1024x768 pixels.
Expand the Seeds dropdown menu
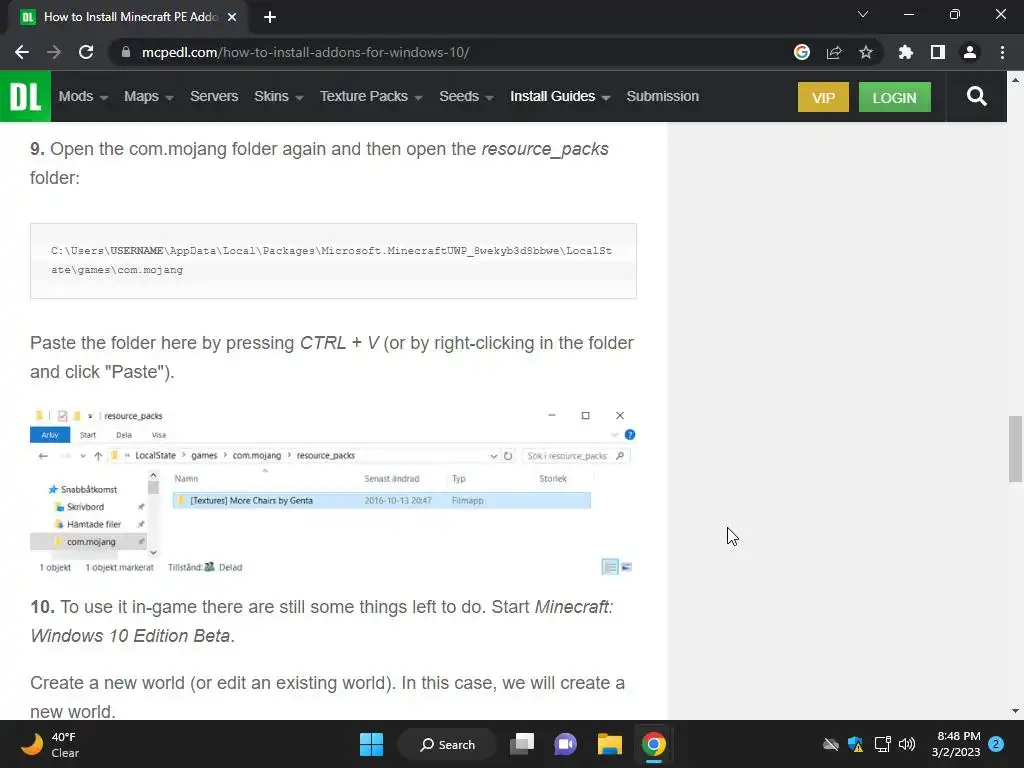(466, 97)
